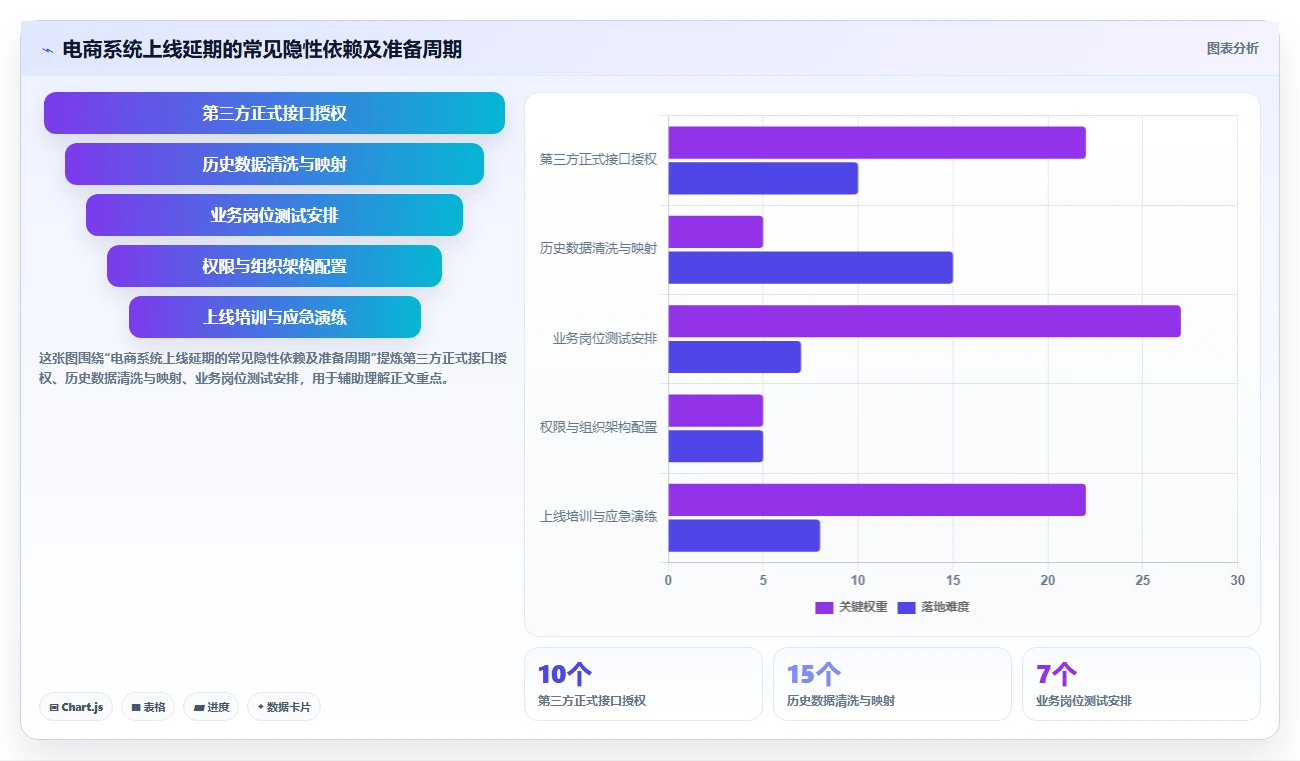Click the x-axis value 15
This screenshot has width=1300, height=761.
(x=953, y=580)
